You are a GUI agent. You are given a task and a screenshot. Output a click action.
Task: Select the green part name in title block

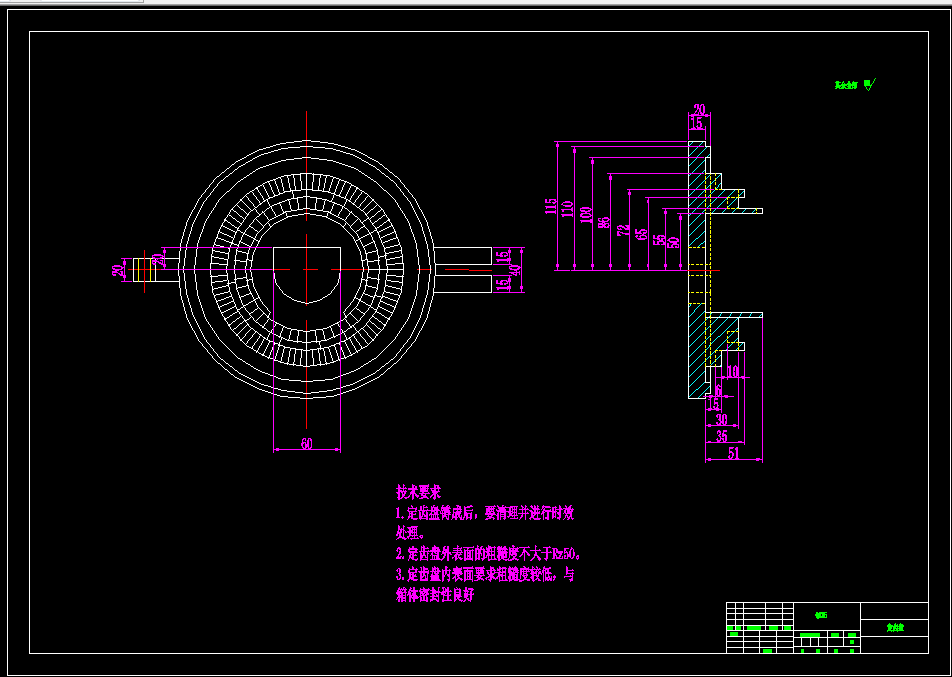tap(896, 628)
